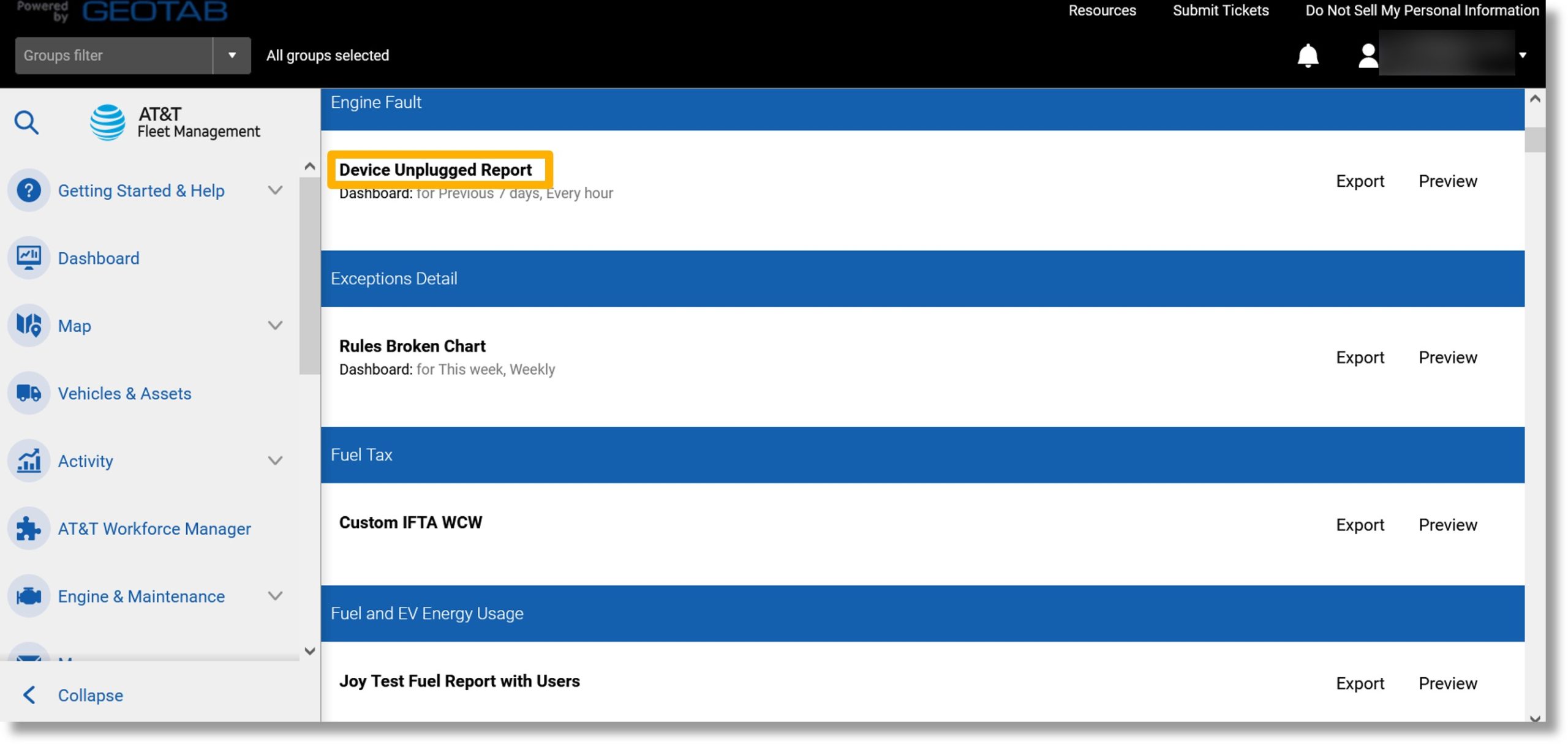Click the AT&T Workforce Manager puzzle icon
1568x744 pixels.
[x=29, y=528]
